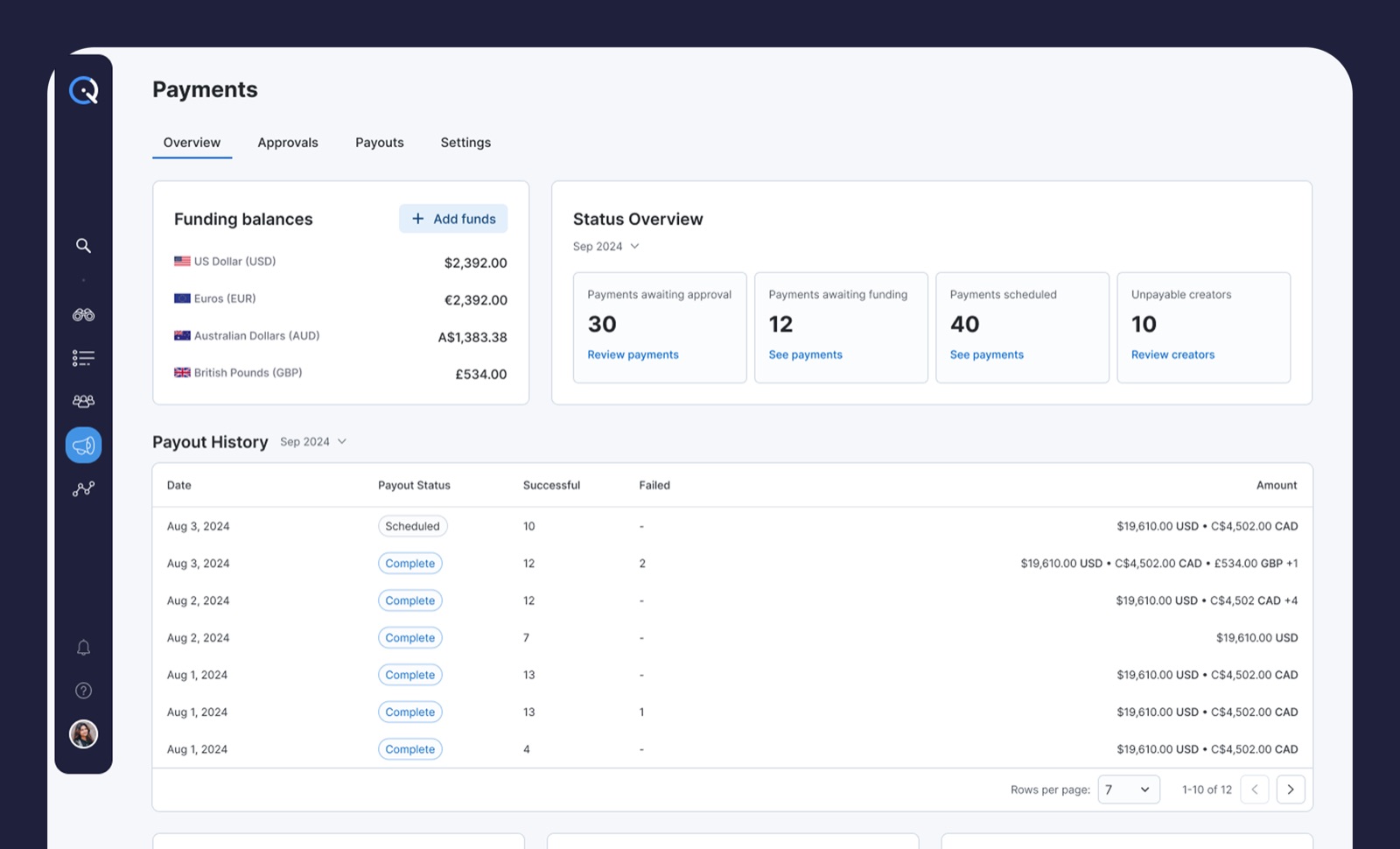Open the user profile avatar
The image size is (1400, 849).
pyautogui.click(x=83, y=734)
